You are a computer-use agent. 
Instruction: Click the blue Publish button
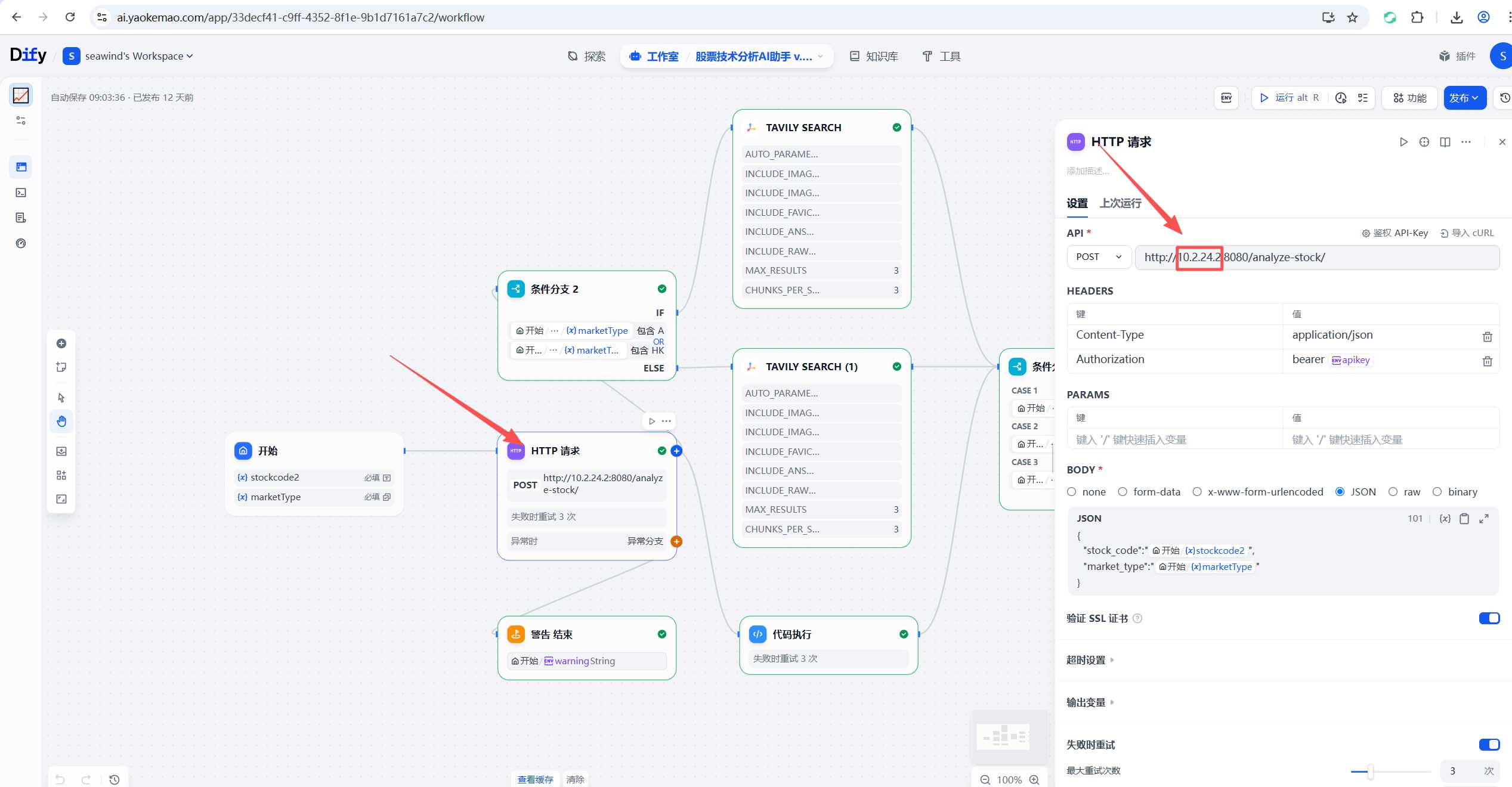1464,98
